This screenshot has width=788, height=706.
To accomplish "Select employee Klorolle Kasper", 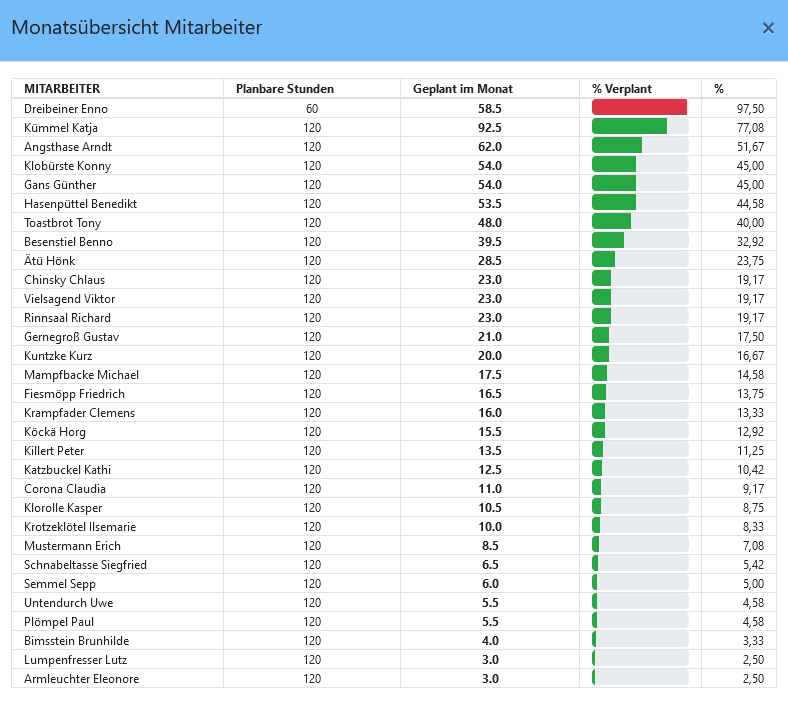I will [63, 508].
